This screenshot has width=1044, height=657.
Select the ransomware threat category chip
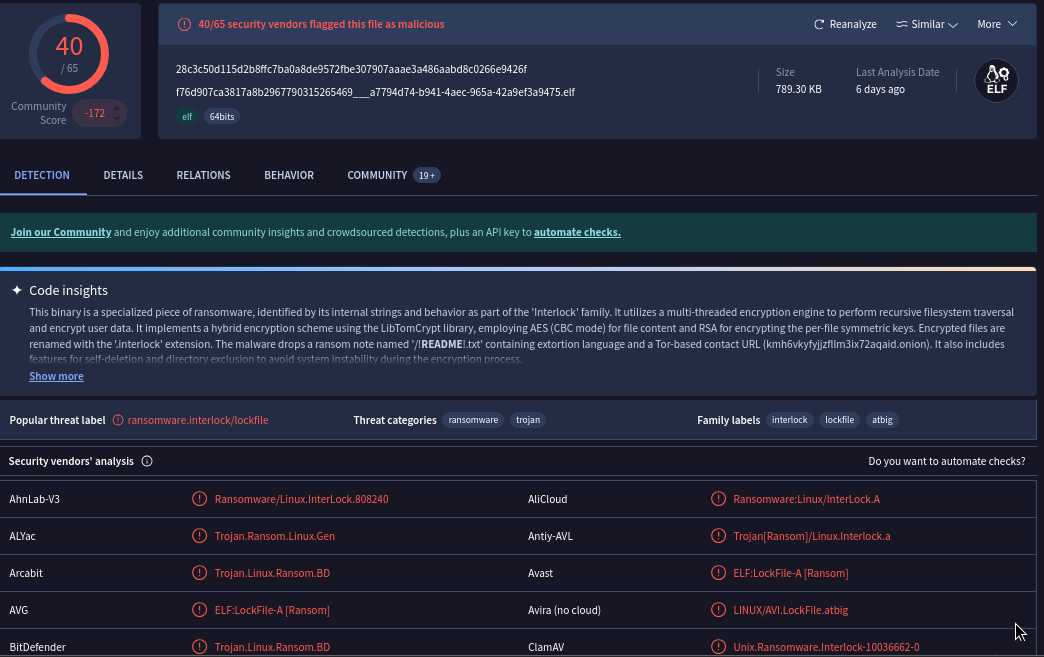tap(473, 420)
